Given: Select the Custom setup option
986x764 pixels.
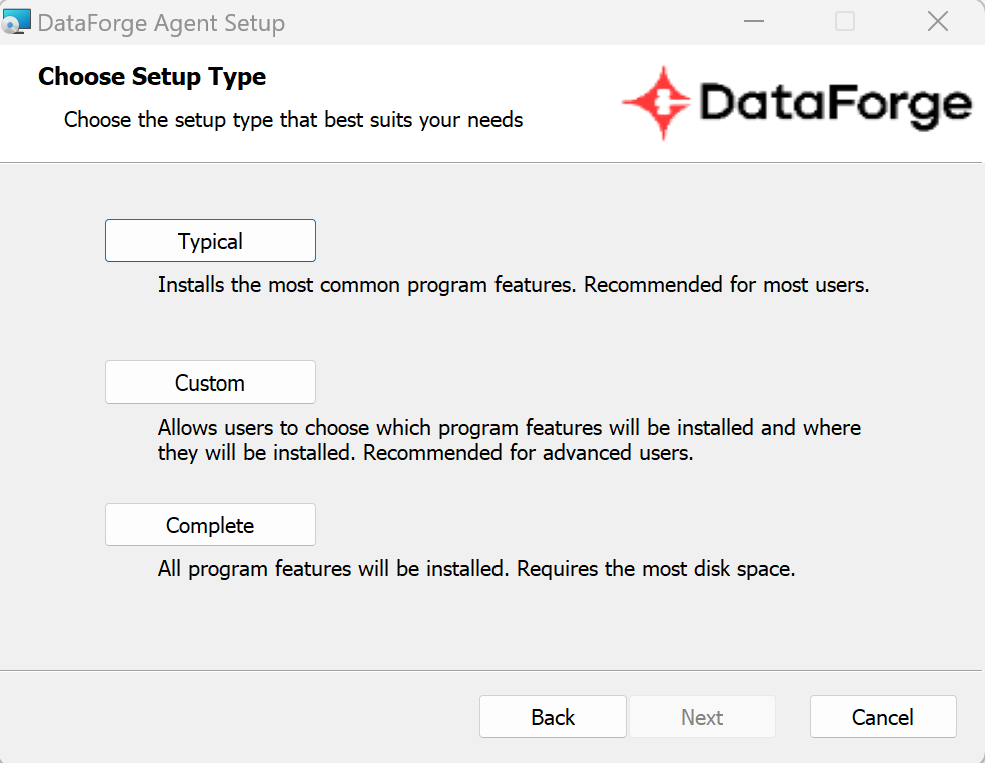Looking at the screenshot, I should [x=210, y=382].
